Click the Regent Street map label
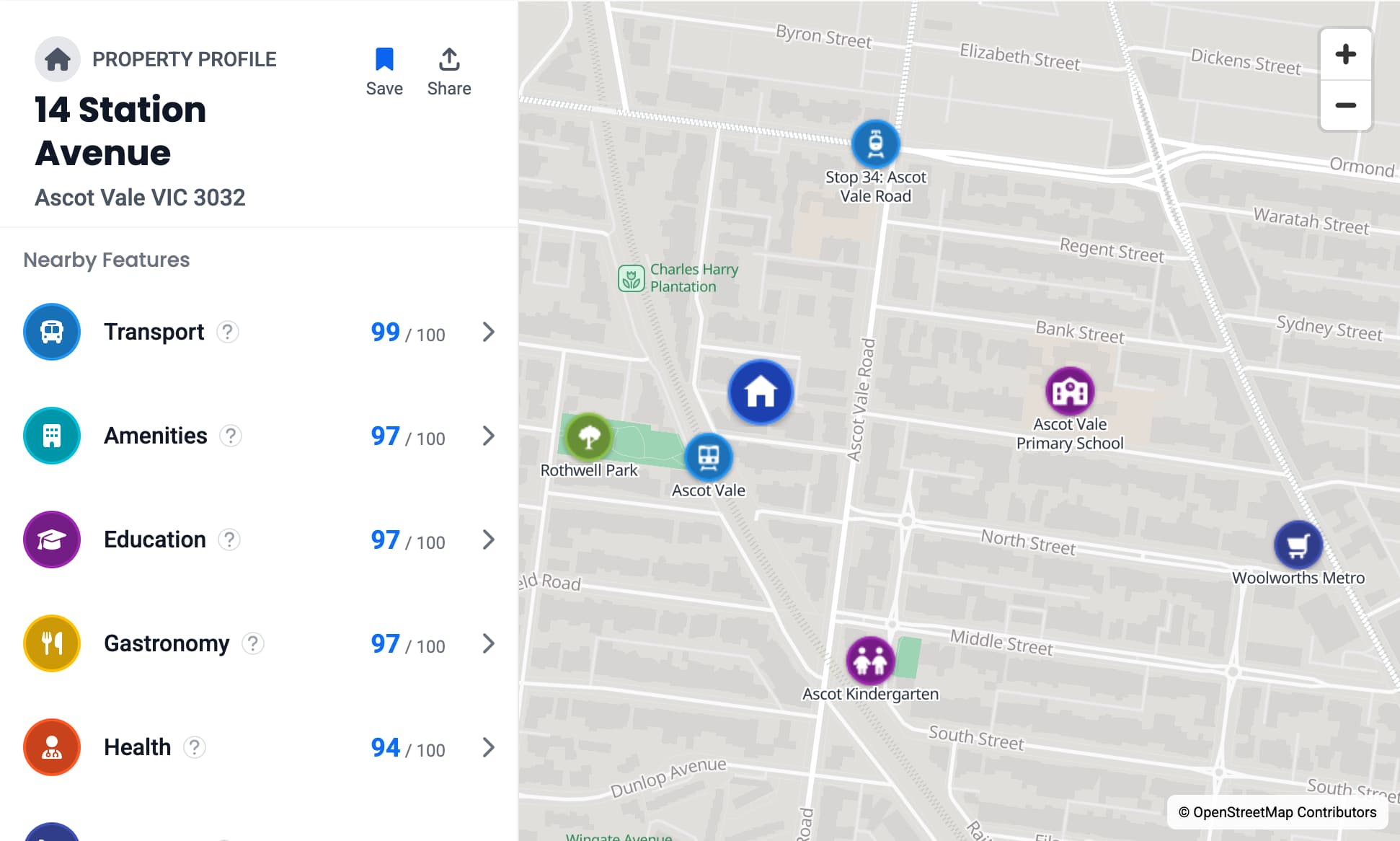 [1112, 250]
